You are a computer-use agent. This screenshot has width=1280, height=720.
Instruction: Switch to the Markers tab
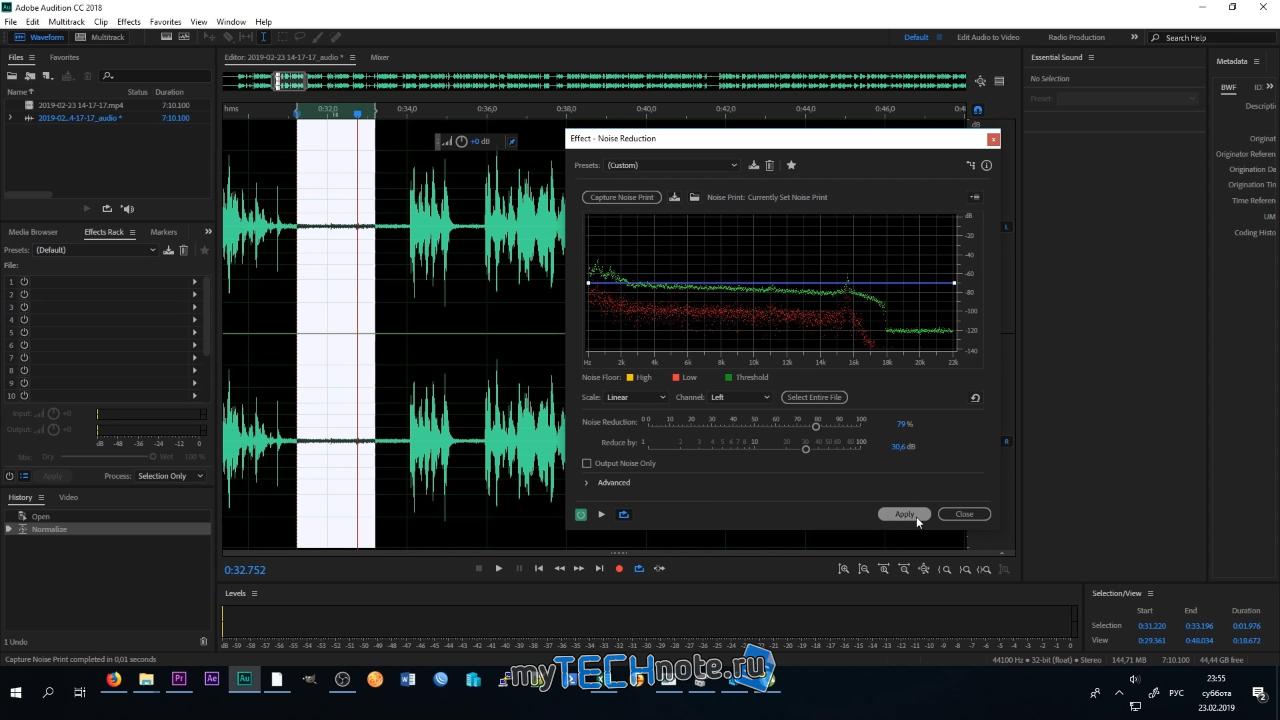coord(163,232)
